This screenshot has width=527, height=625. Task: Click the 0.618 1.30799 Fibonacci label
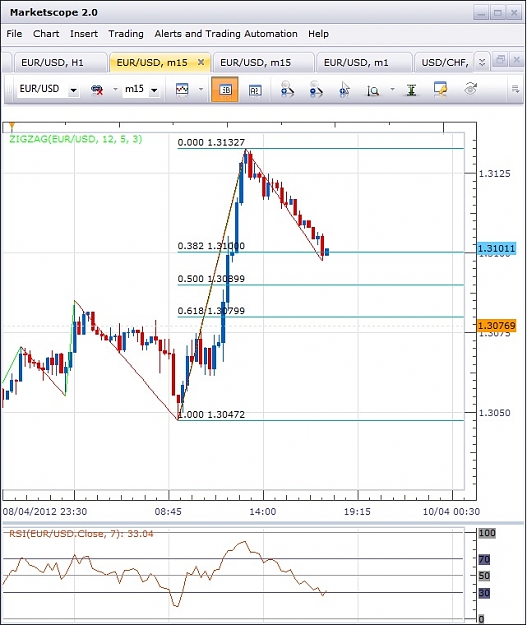coord(211,311)
